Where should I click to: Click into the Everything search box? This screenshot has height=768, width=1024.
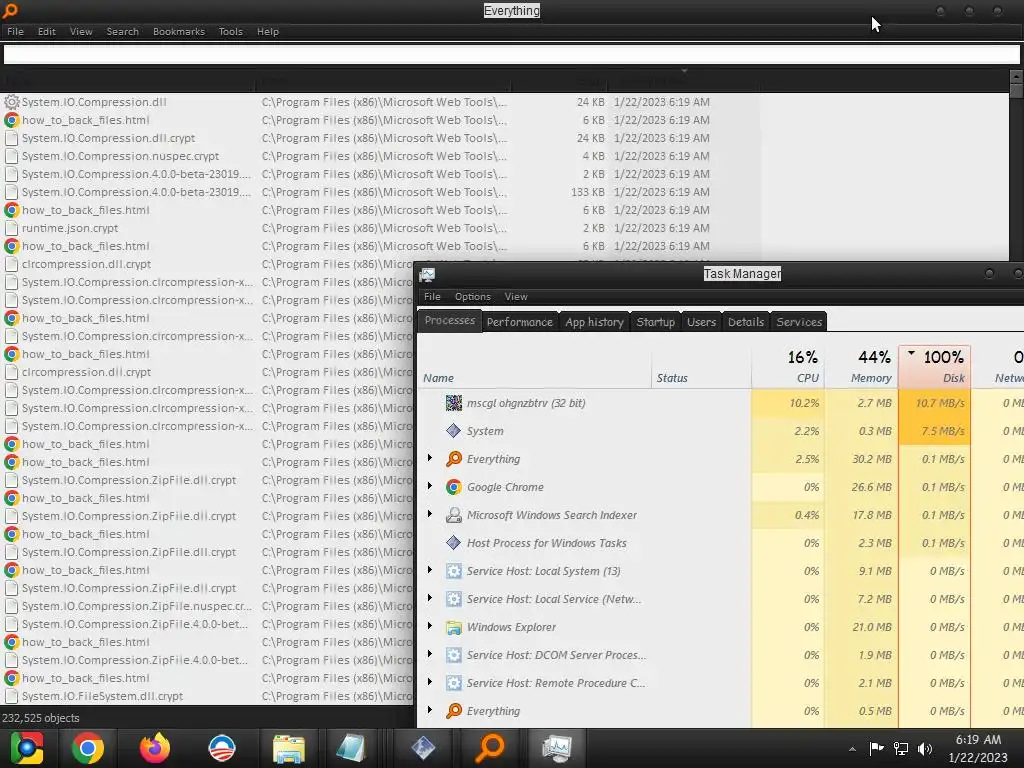pyautogui.click(x=511, y=54)
